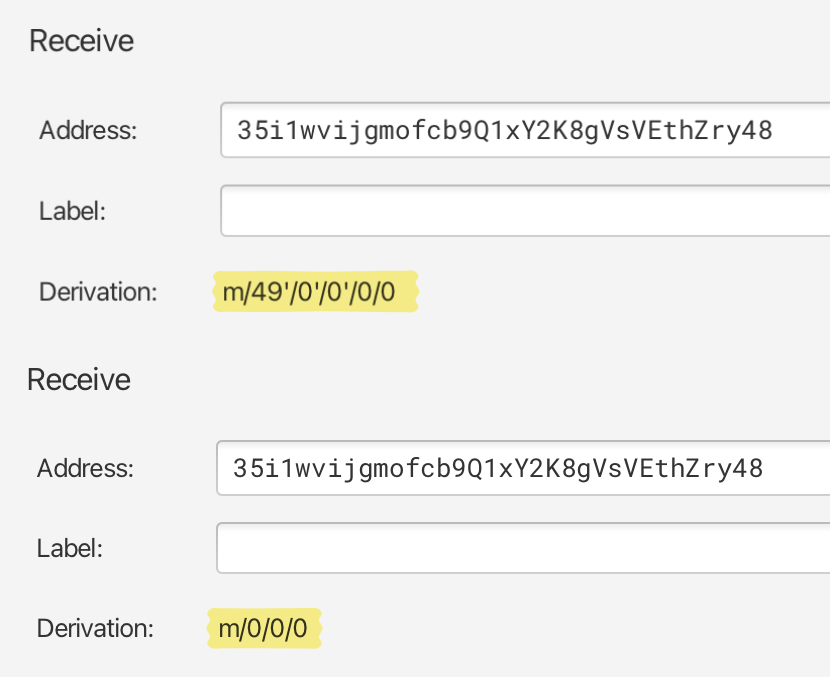Click the address field in the first Receive section
Viewport: 830px width, 677px height.
(x=524, y=130)
